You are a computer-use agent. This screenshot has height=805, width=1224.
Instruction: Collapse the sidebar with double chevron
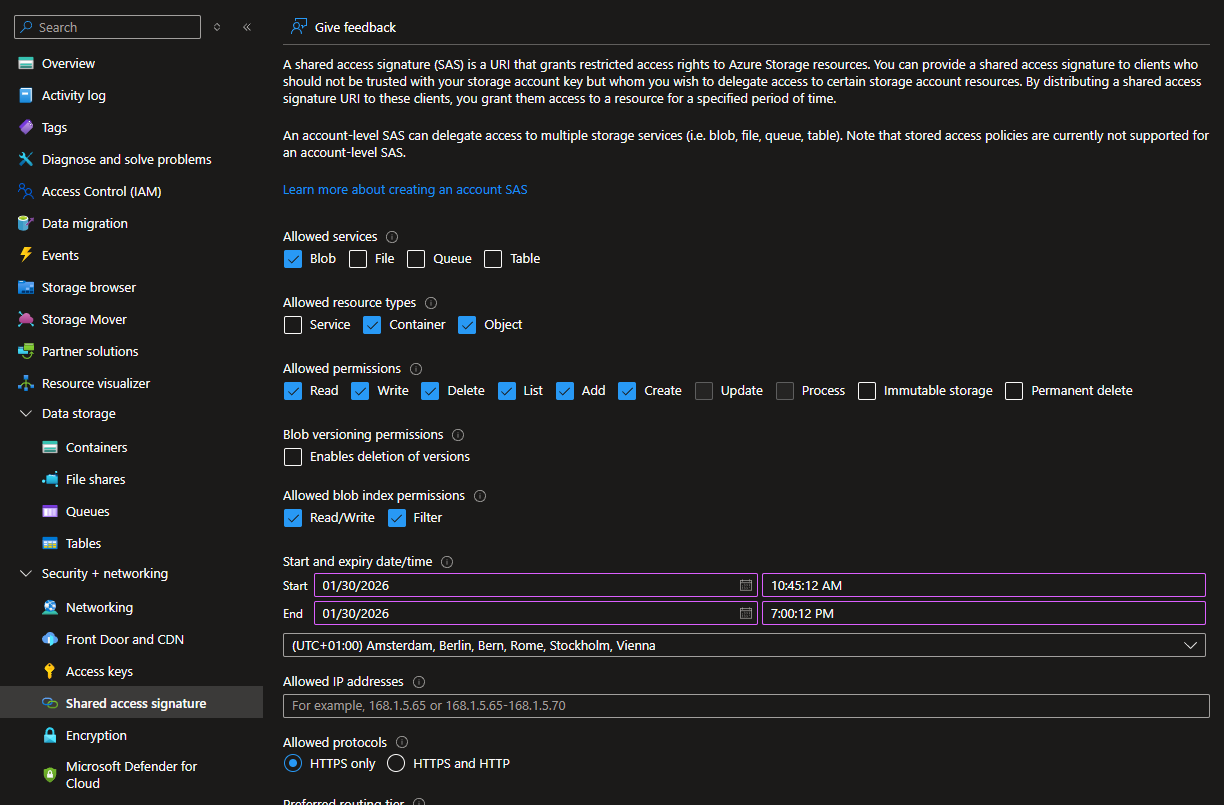[x=247, y=27]
